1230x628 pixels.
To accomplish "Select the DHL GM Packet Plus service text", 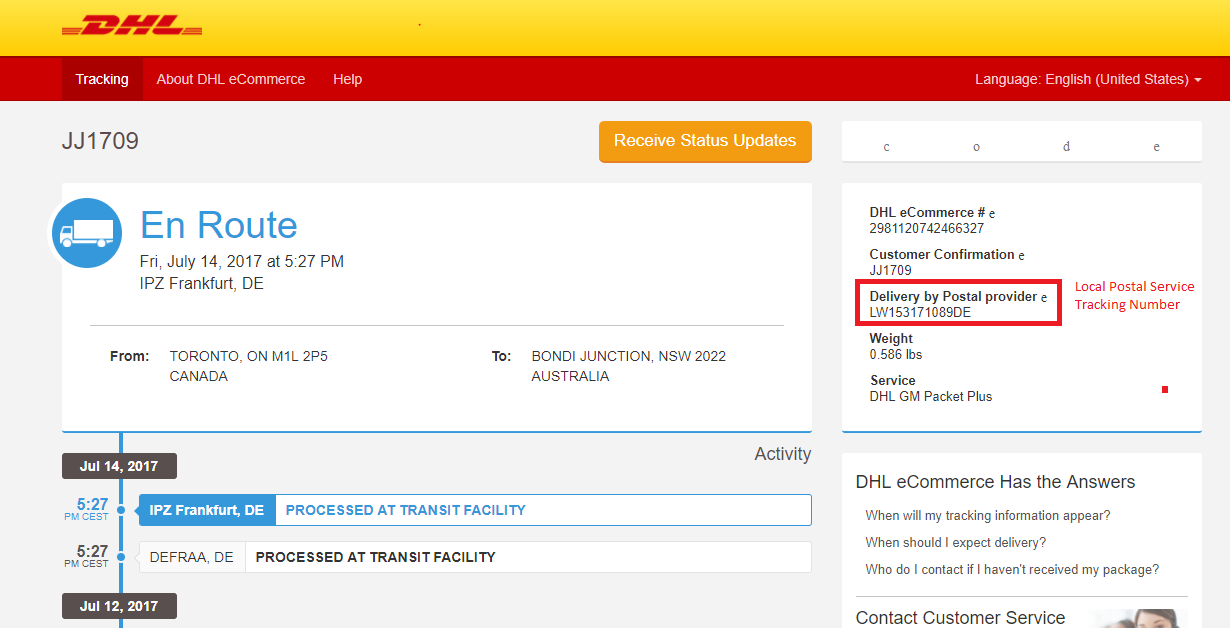I will (931, 396).
